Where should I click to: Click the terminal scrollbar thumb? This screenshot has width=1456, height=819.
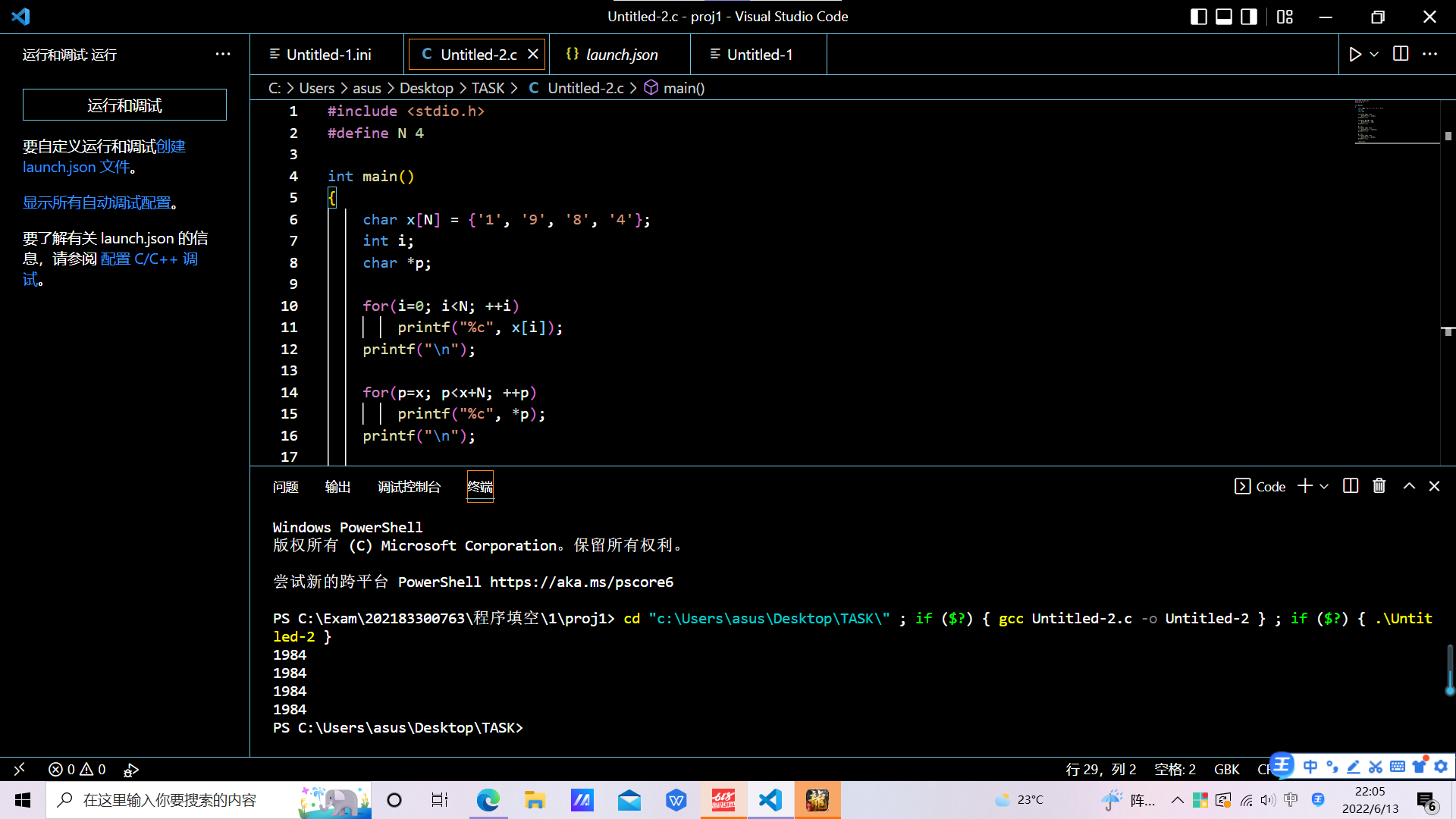tap(1450, 670)
